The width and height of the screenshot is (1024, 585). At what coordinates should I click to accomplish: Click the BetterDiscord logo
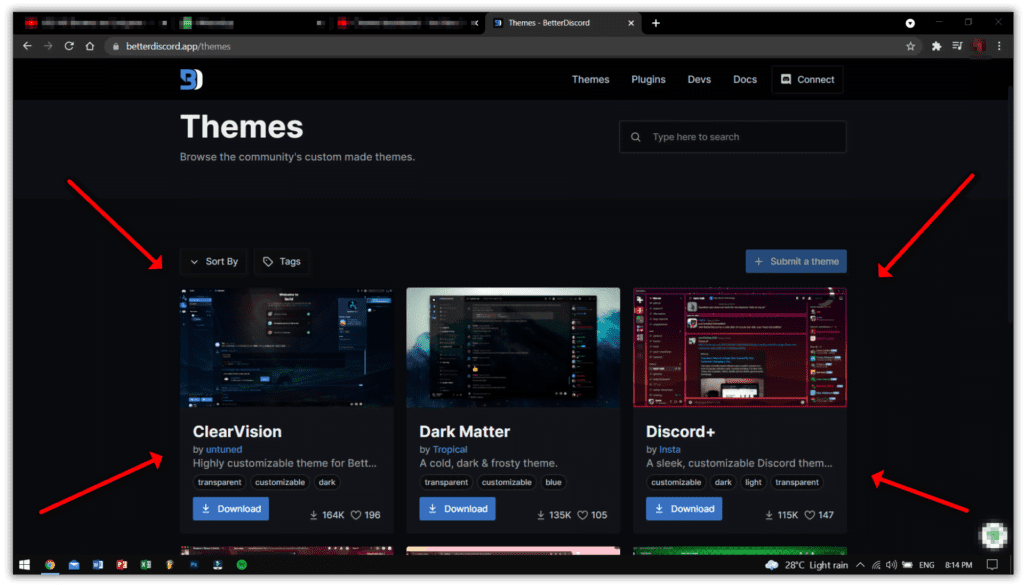(x=191, y=79)
